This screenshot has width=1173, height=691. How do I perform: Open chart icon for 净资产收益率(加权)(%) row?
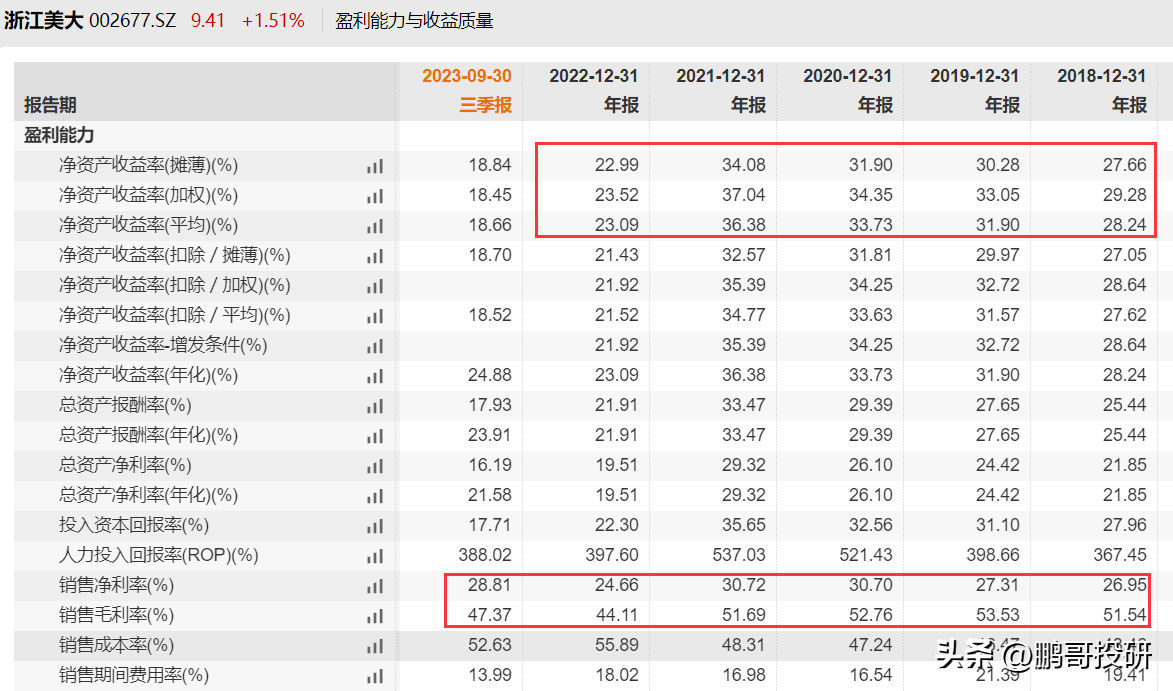[375, 196]
